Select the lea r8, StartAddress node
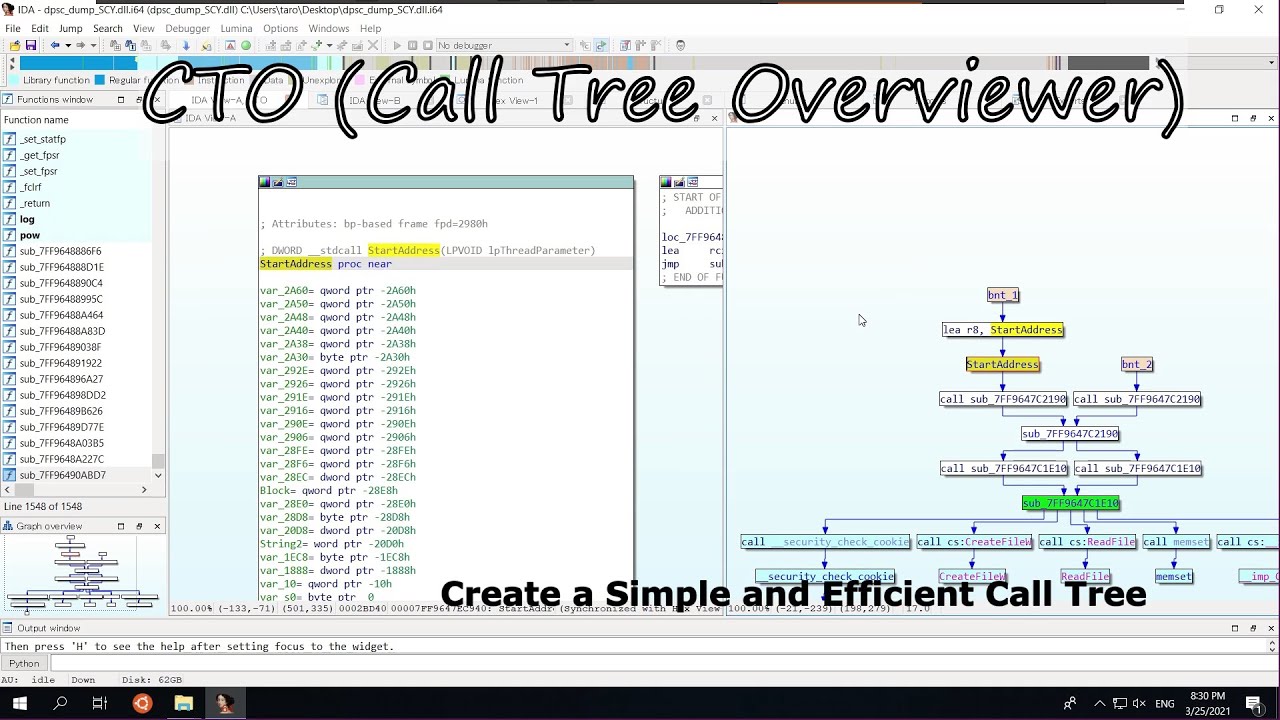 1003,330
